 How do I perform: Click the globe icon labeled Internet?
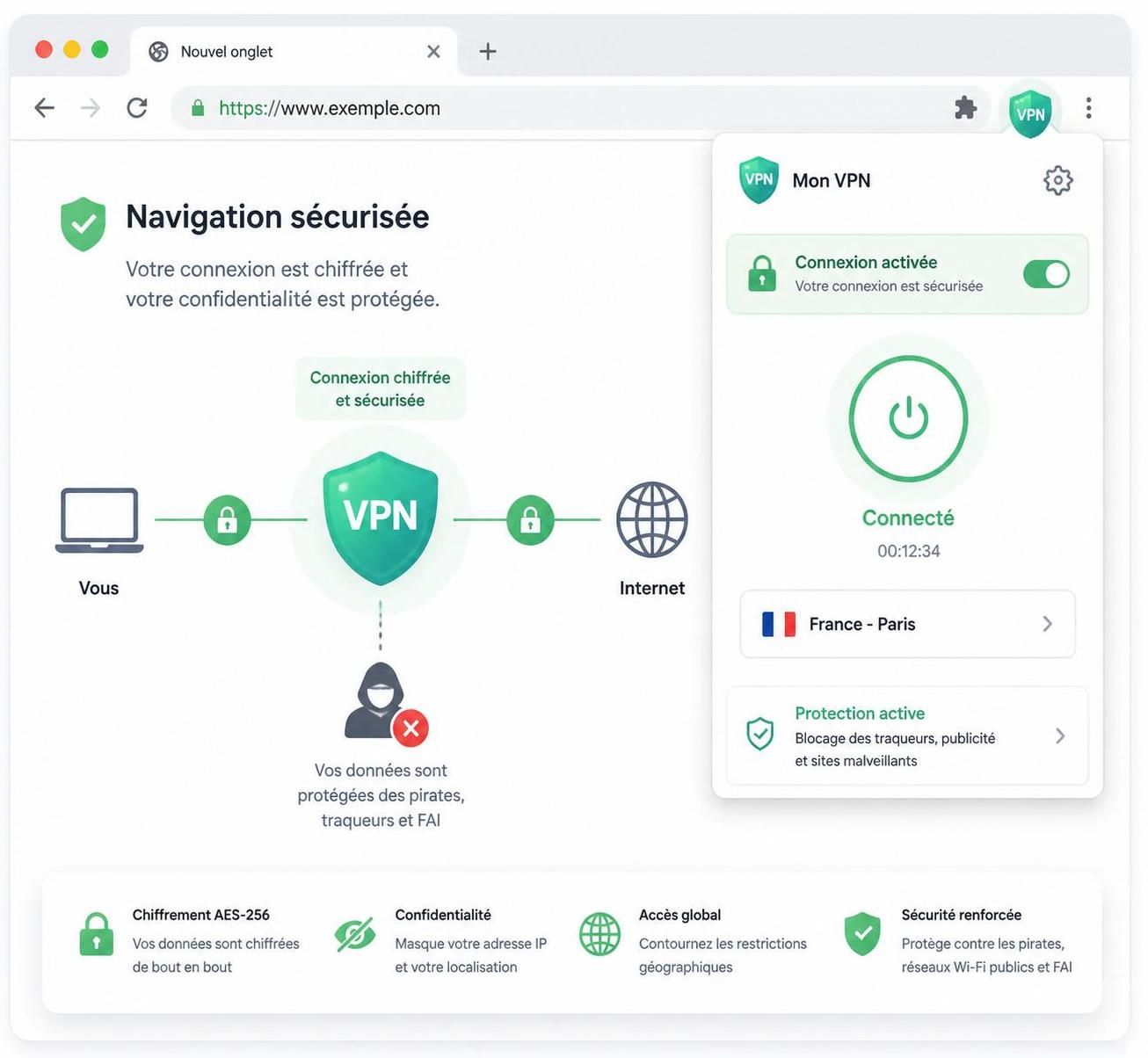pos(651,519)
